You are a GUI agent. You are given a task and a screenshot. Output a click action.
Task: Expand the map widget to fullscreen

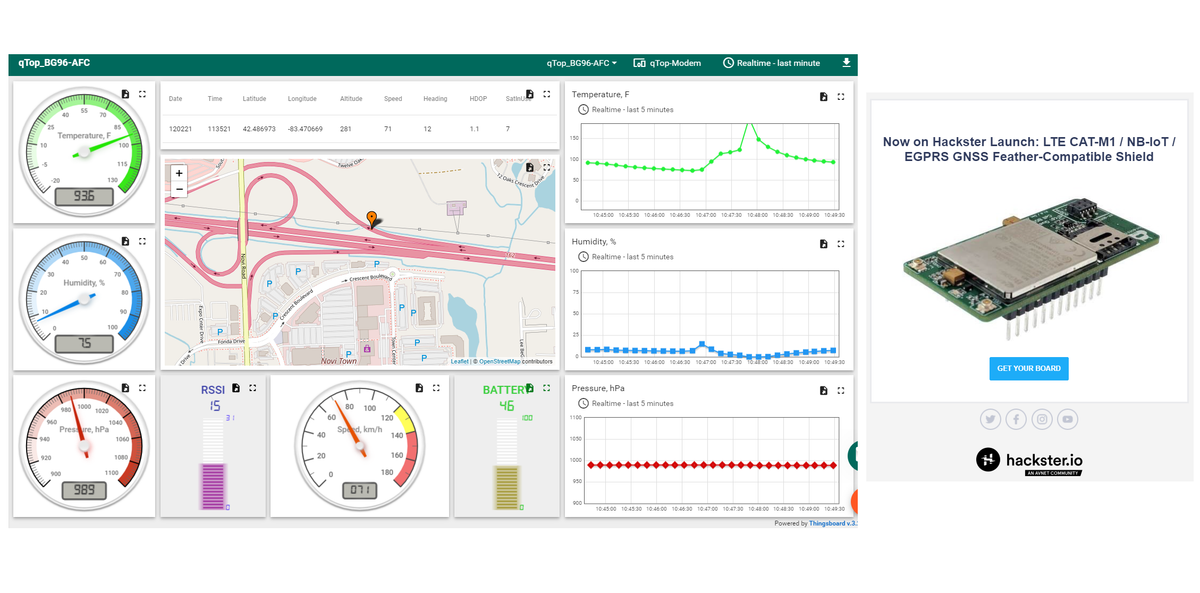pos(546,168)
